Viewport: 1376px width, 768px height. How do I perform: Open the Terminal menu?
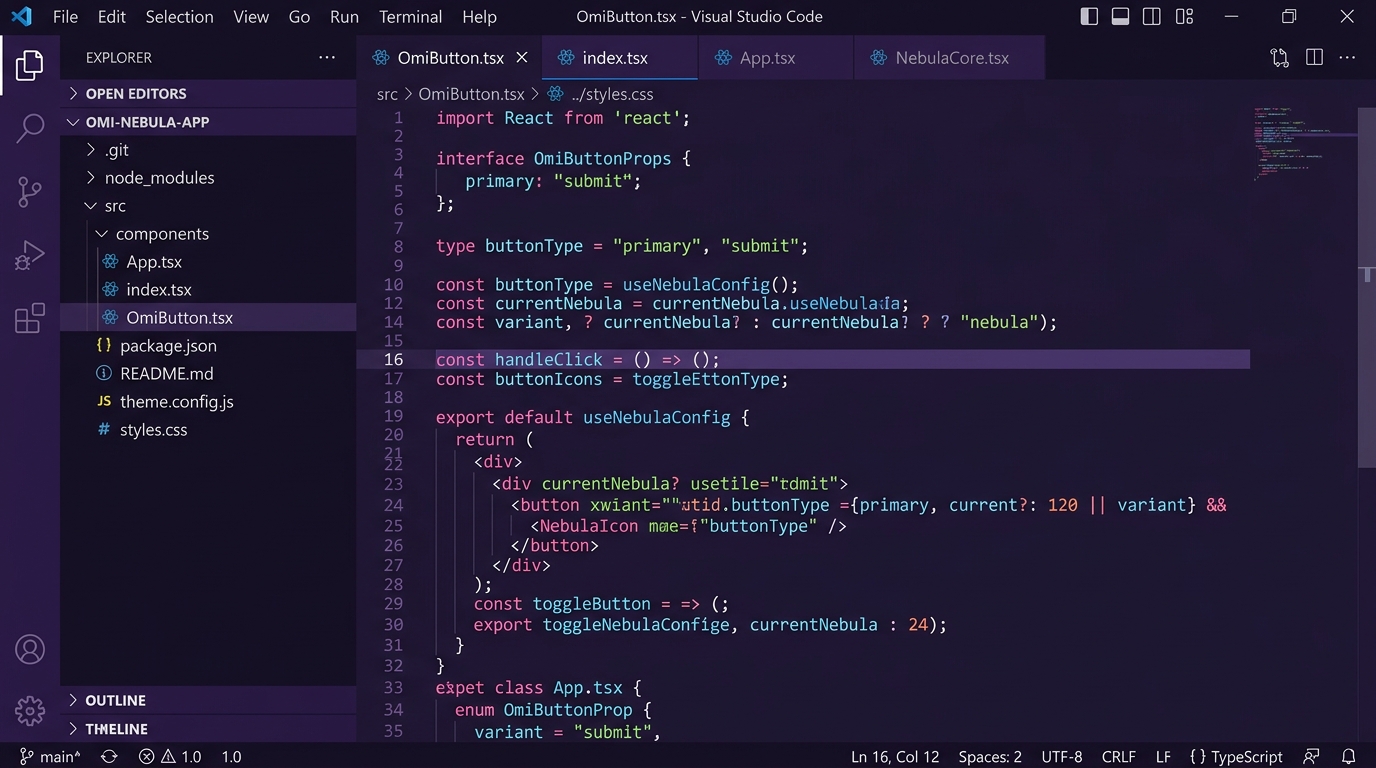410,17
